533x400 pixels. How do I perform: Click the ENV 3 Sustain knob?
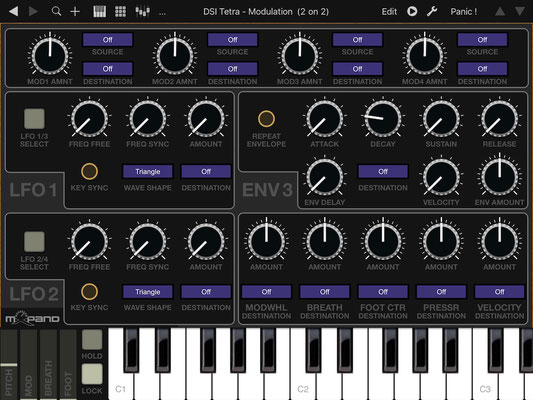click(x=441, y=119)
